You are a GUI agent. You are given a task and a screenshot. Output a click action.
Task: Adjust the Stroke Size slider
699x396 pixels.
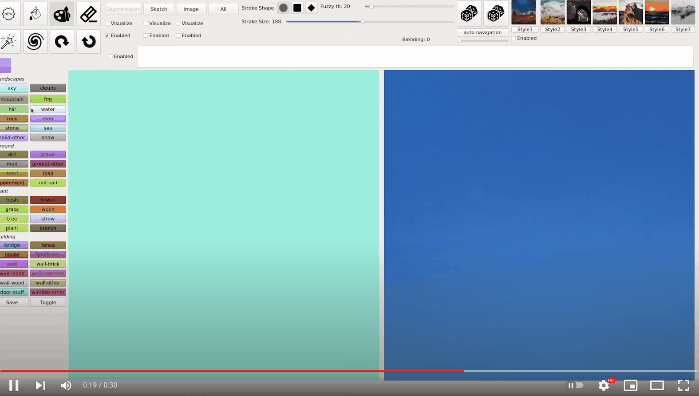370,21
